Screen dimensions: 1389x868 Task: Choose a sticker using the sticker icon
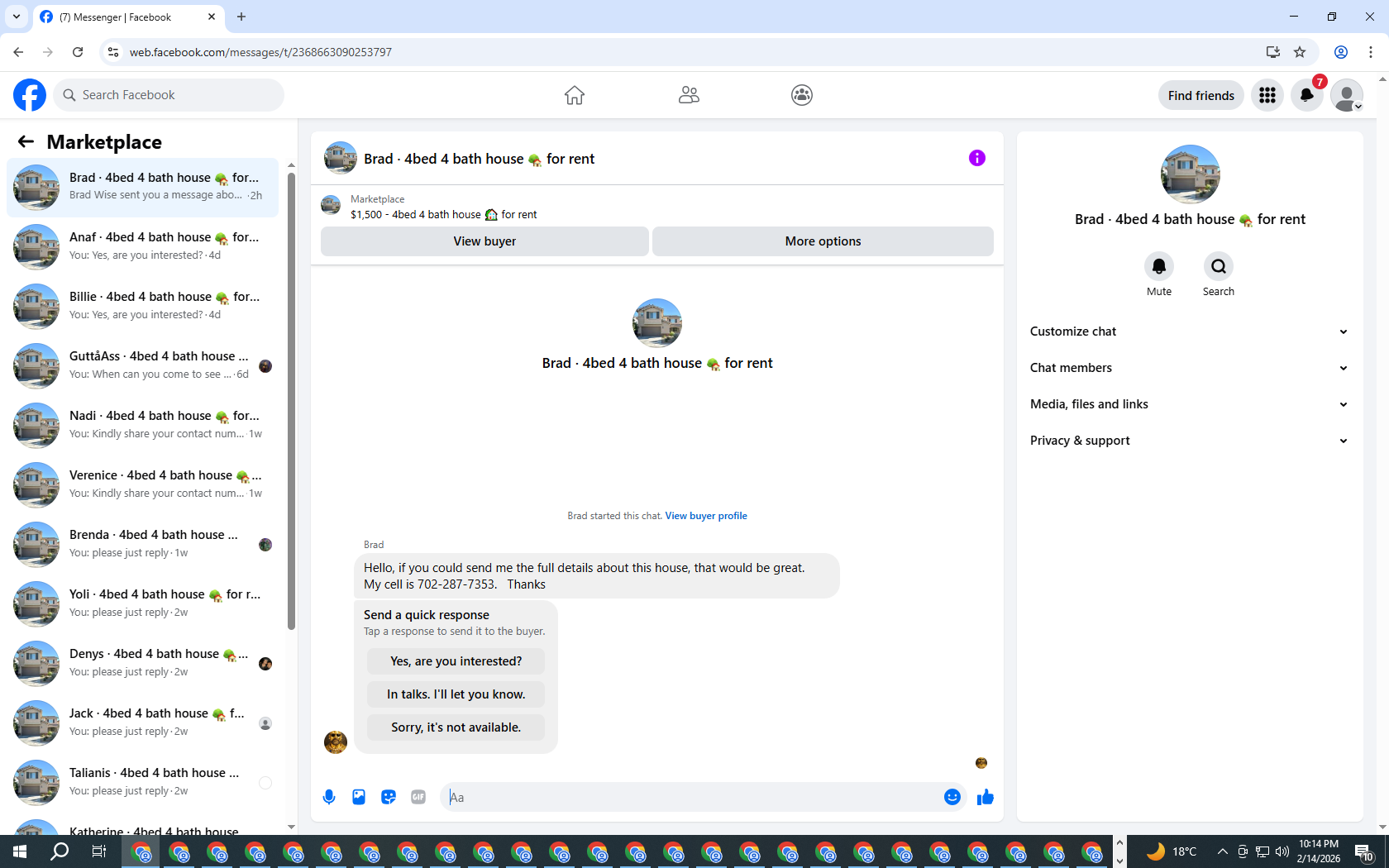tap(389, 797)
